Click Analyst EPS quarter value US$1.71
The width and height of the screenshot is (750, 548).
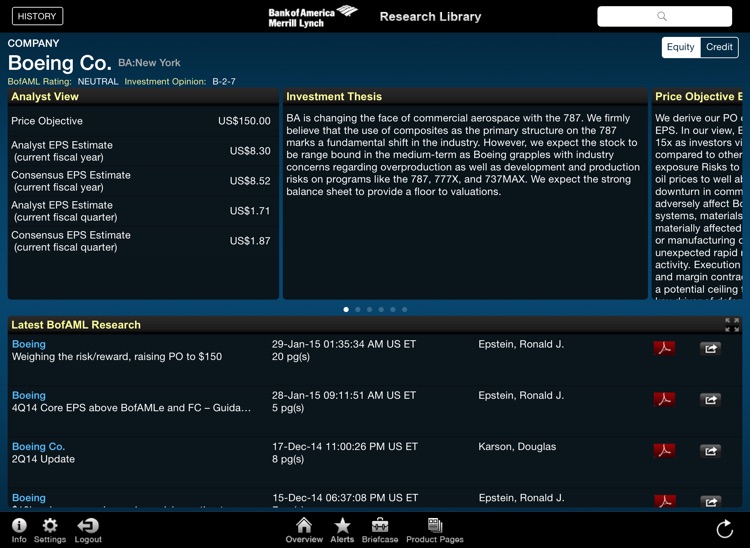coord(250,211)
